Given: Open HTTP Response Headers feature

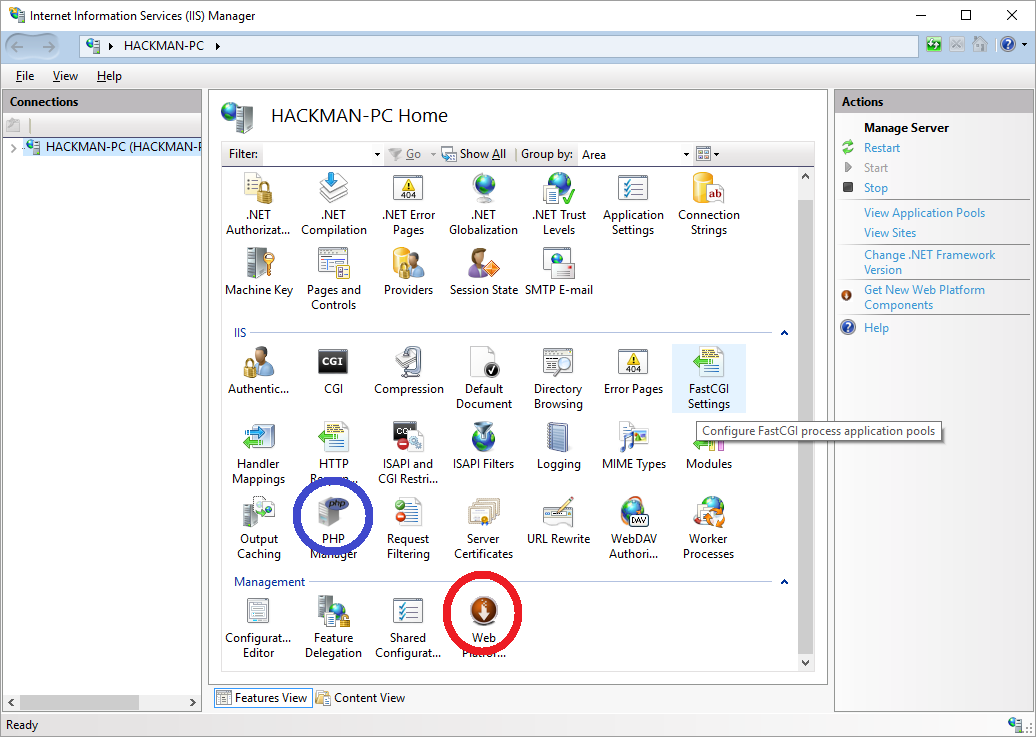Looking at the screenshot, I should click(334, 454).
